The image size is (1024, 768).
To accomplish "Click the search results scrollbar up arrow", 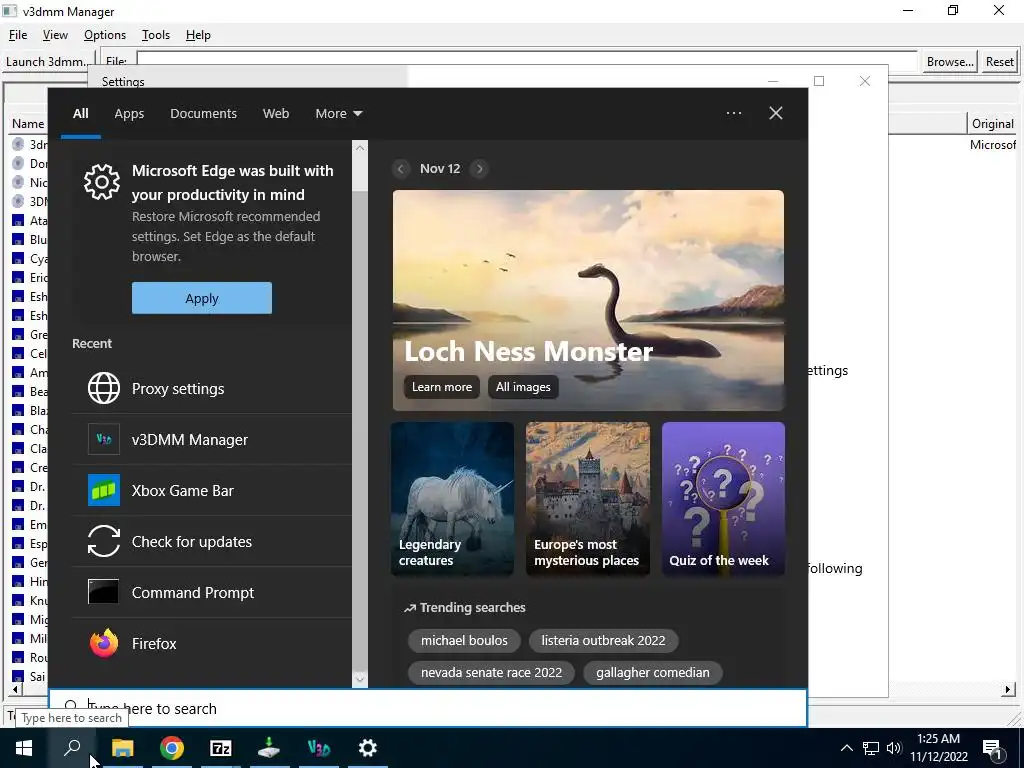I will click(x=360, y=148).
